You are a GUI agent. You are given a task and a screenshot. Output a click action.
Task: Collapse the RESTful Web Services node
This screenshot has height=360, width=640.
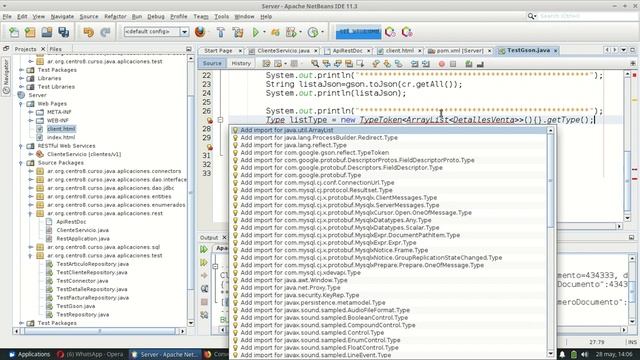(21, 146)
